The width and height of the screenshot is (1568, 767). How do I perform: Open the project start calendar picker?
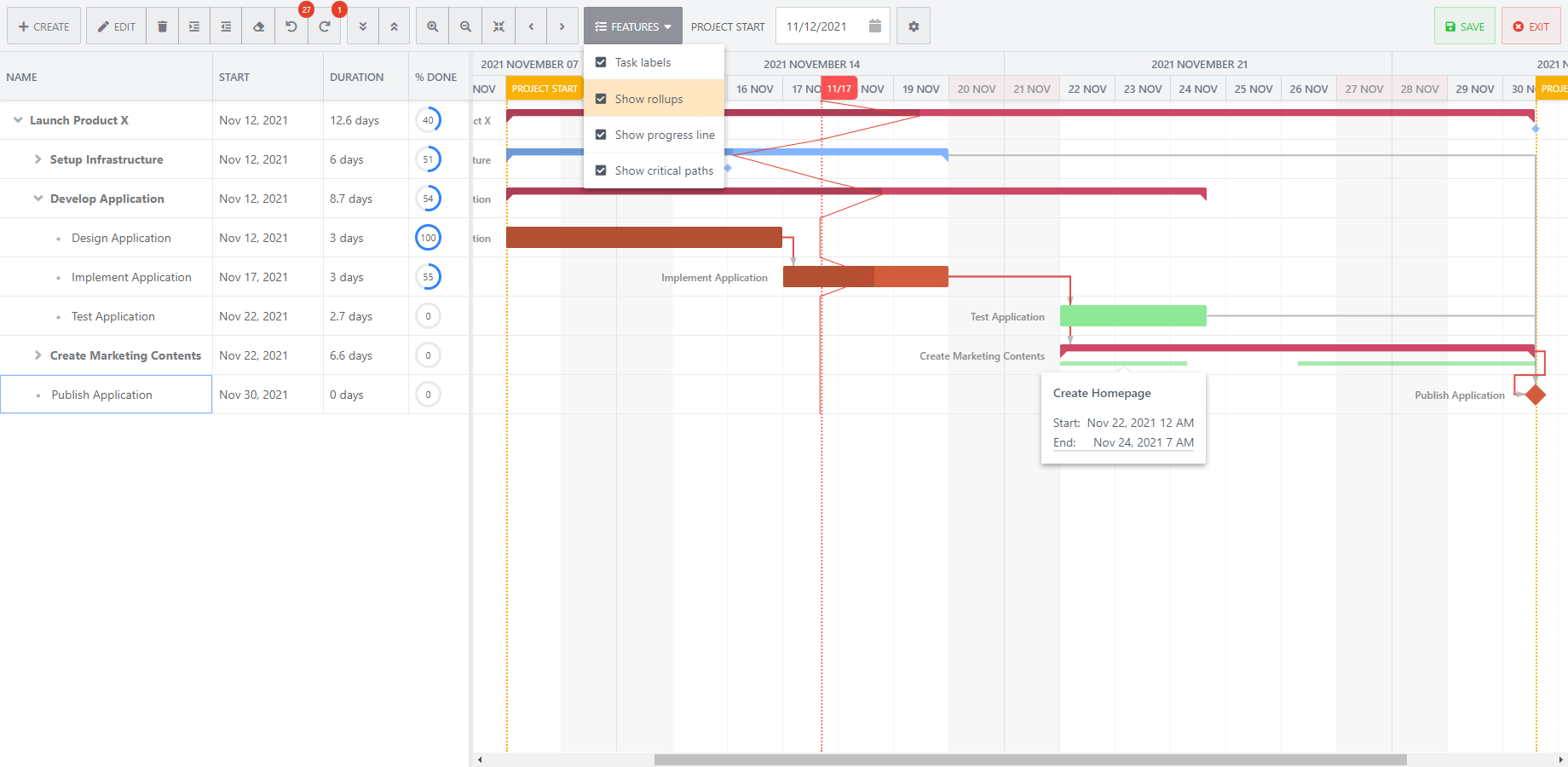(x=875, y=26)
